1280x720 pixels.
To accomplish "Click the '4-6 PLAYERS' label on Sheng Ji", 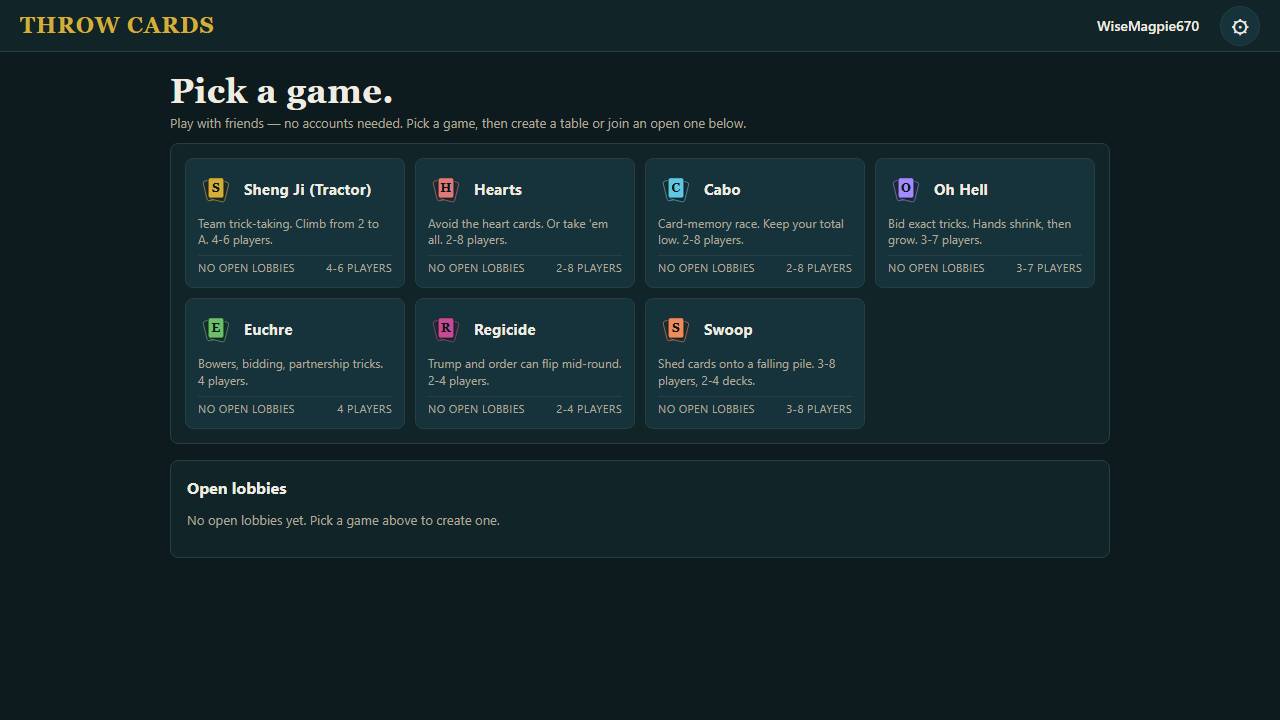I will (x=359, y=268).
